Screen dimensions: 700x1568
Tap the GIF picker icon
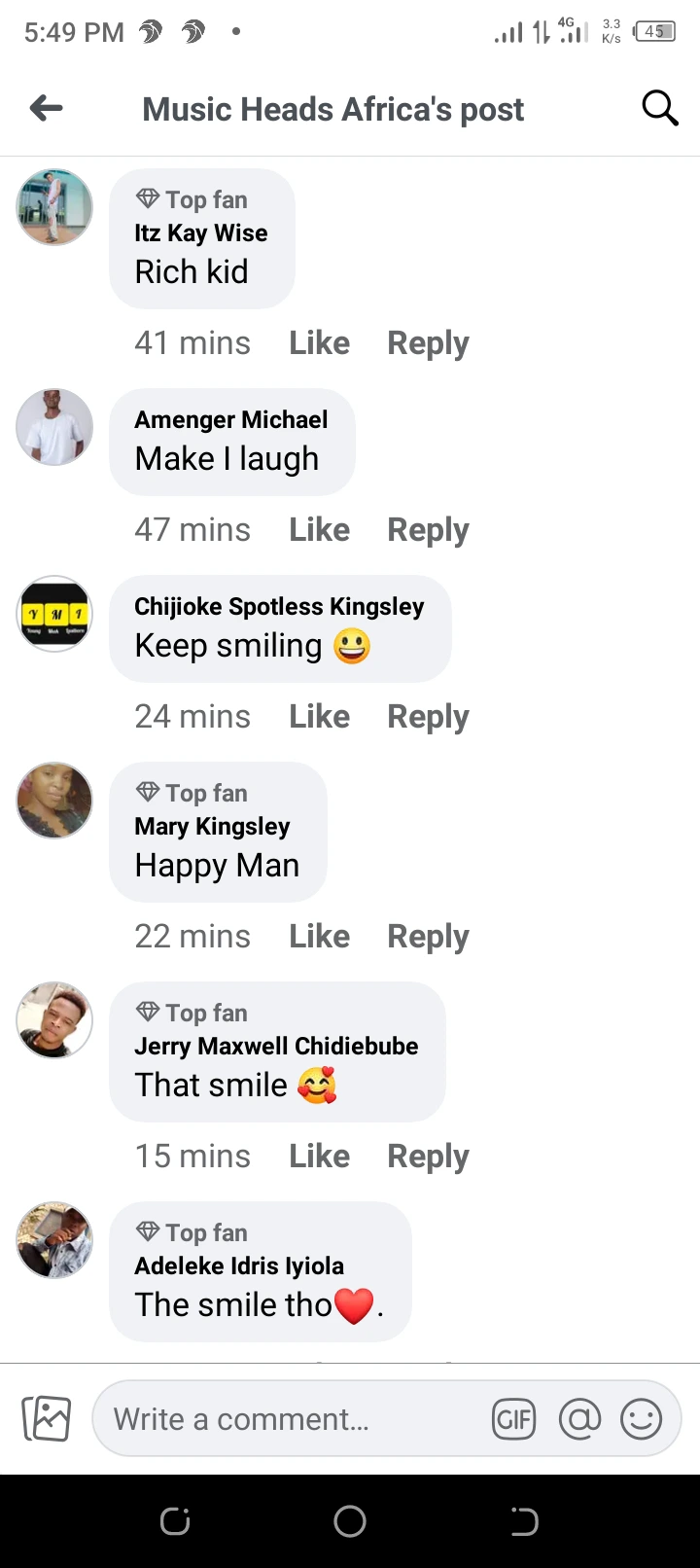click(x=513, y=1419)
